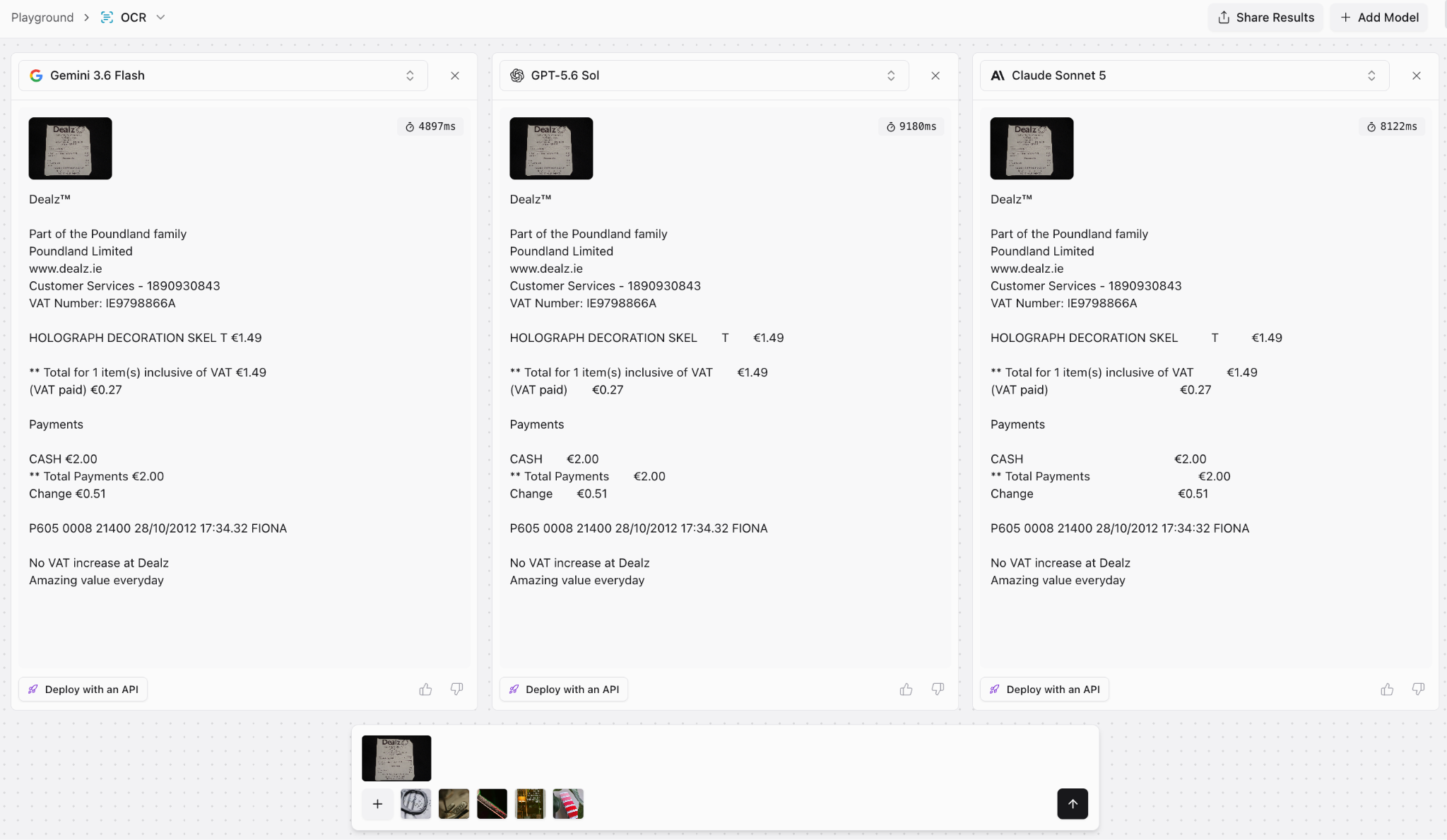Click "Part of the Poundland family" in Claude output
1447x840 pixels.
(x=1069, y=234)
